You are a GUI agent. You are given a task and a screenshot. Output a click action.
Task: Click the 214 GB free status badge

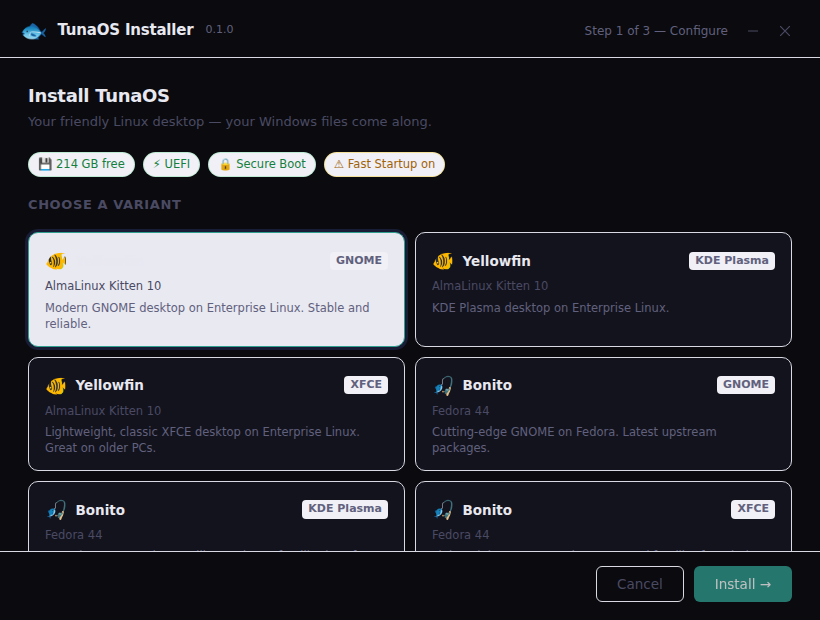point(82,164)
